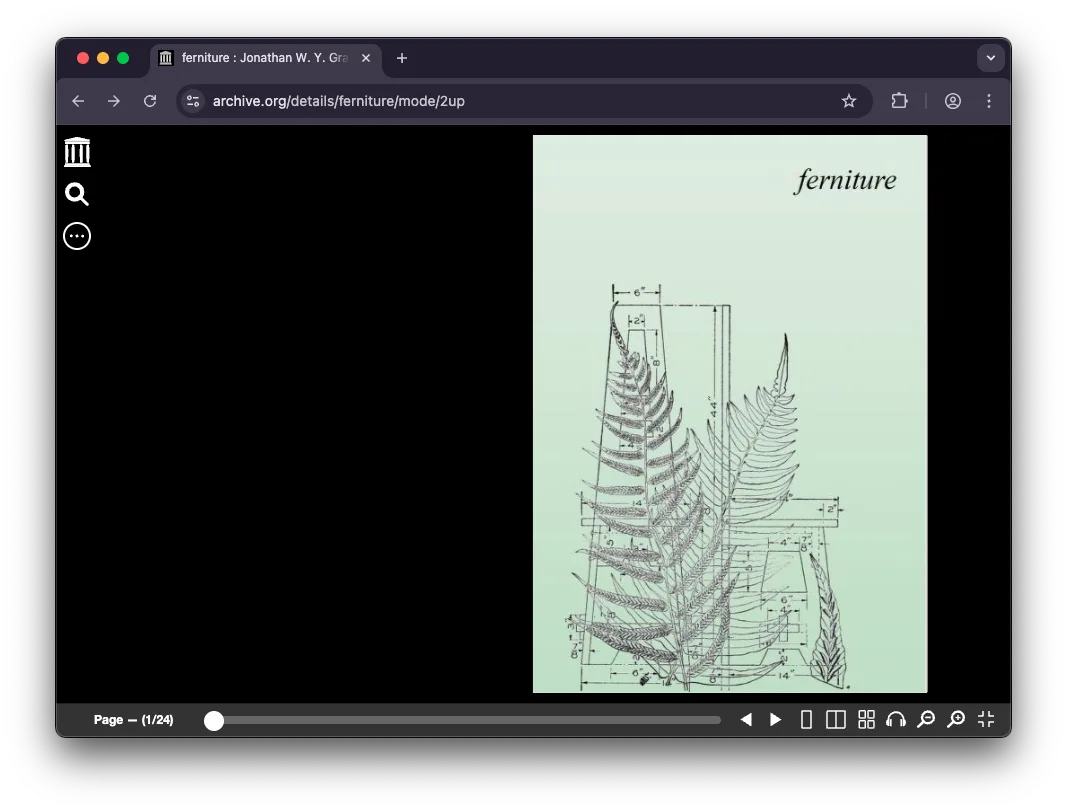Flip to the previous page arrow
Image resolution: width=1067 pixels, height=811 pixels.
coord(746,720)
